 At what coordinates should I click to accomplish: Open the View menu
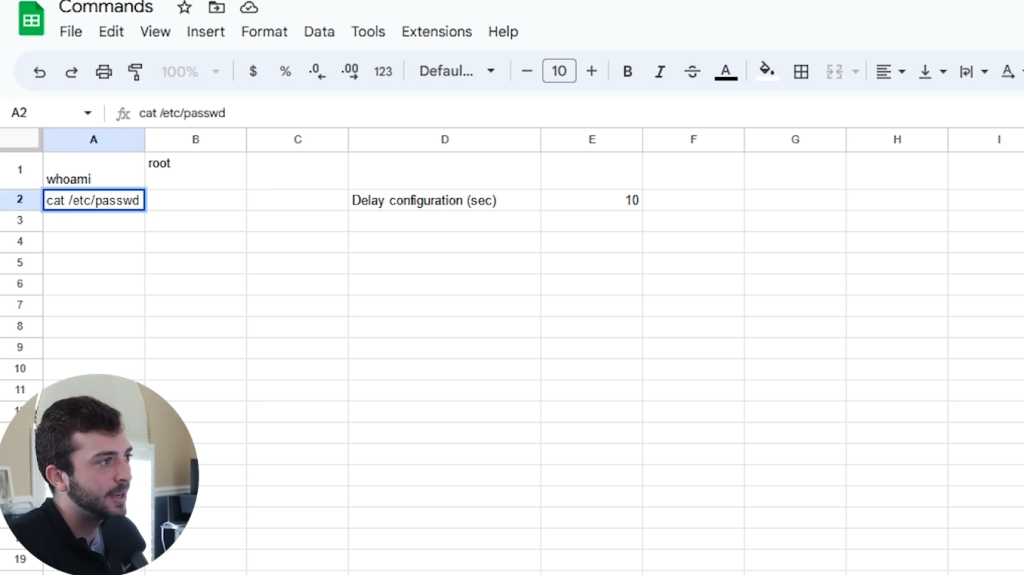pyautogui.click(x=155, y=31)
